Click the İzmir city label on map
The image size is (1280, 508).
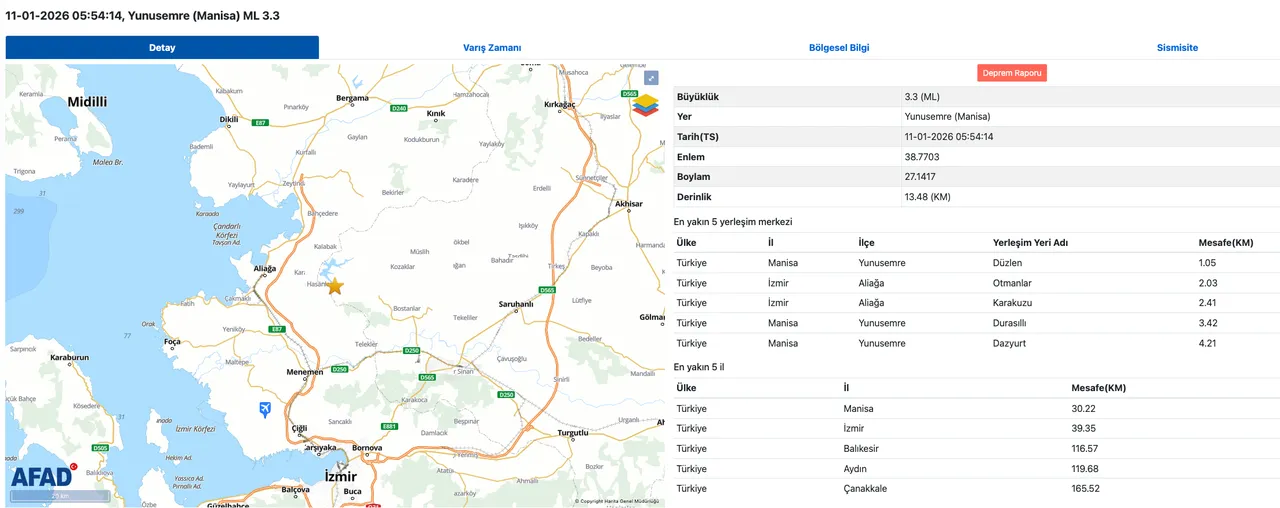coord(341,477)
